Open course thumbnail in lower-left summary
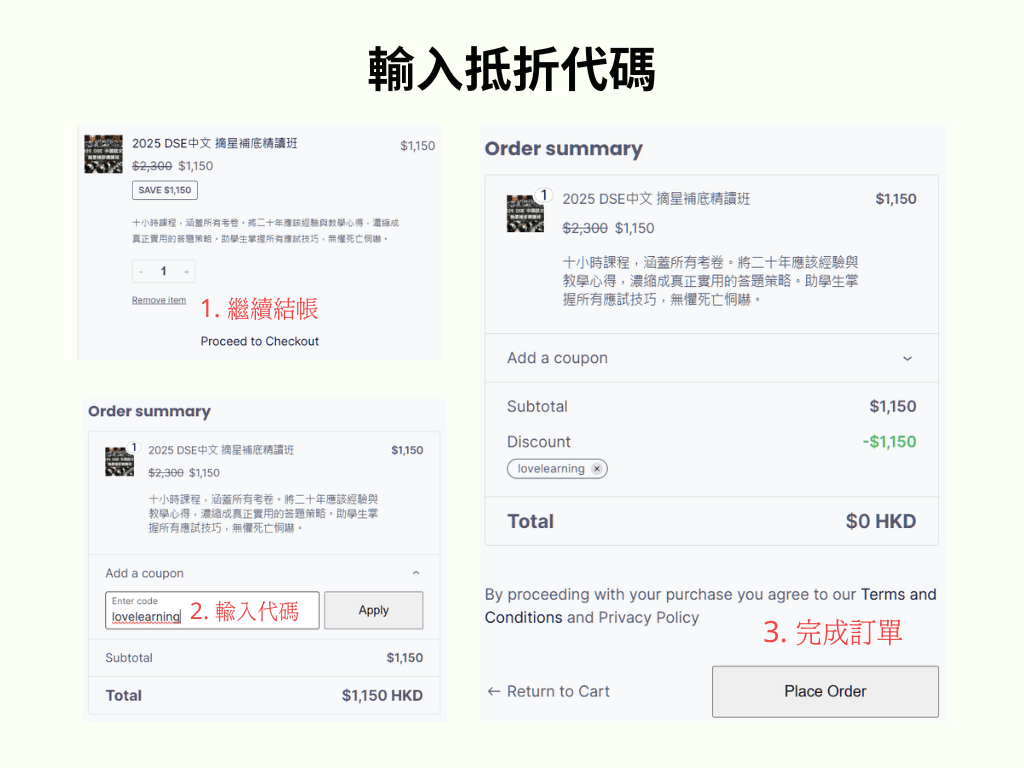 [x=120, y=462]
